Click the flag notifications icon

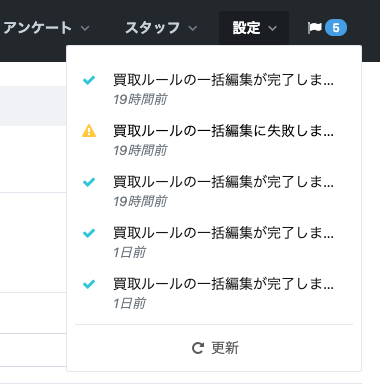(314, 28)
